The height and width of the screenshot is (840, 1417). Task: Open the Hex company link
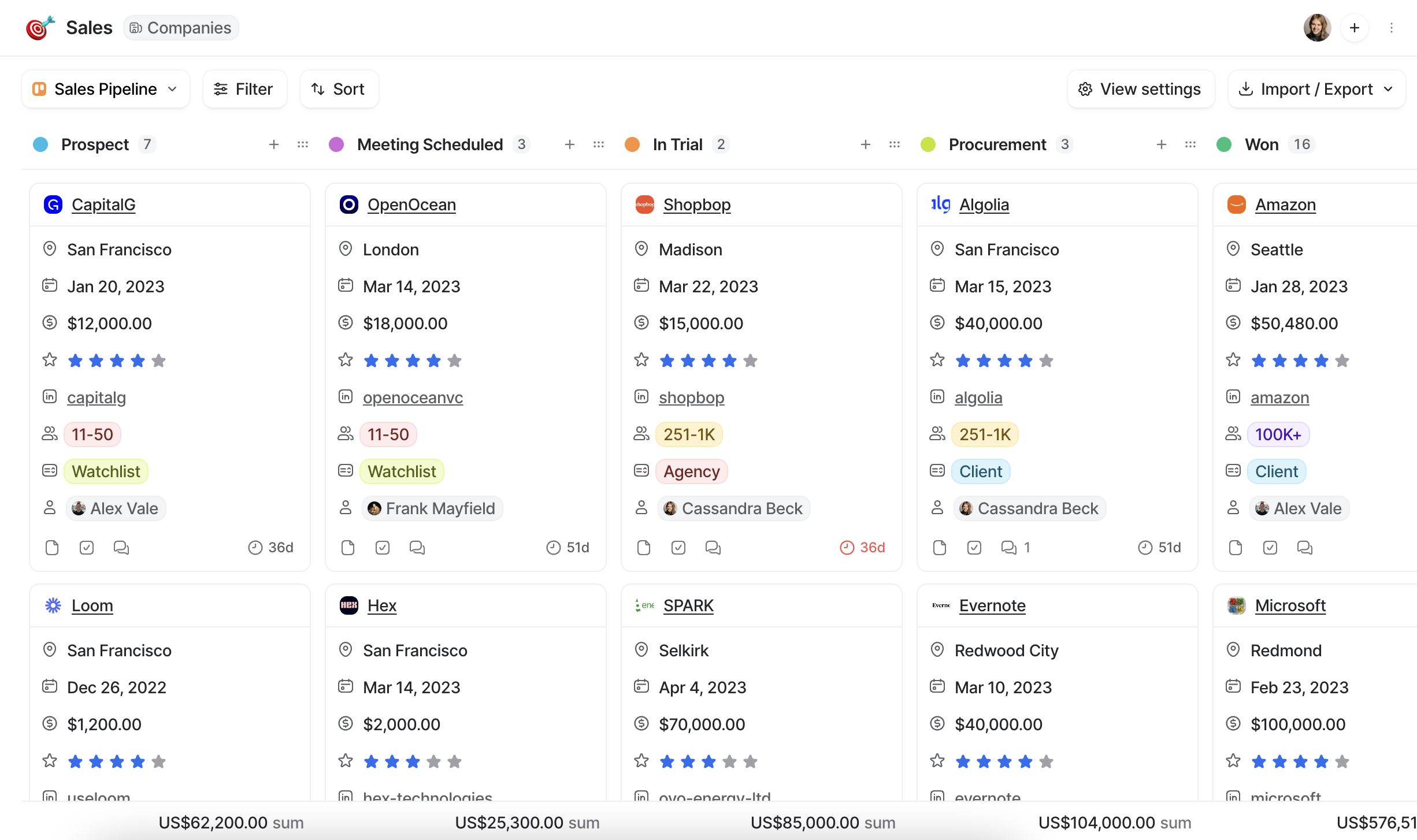pos(382,605)
